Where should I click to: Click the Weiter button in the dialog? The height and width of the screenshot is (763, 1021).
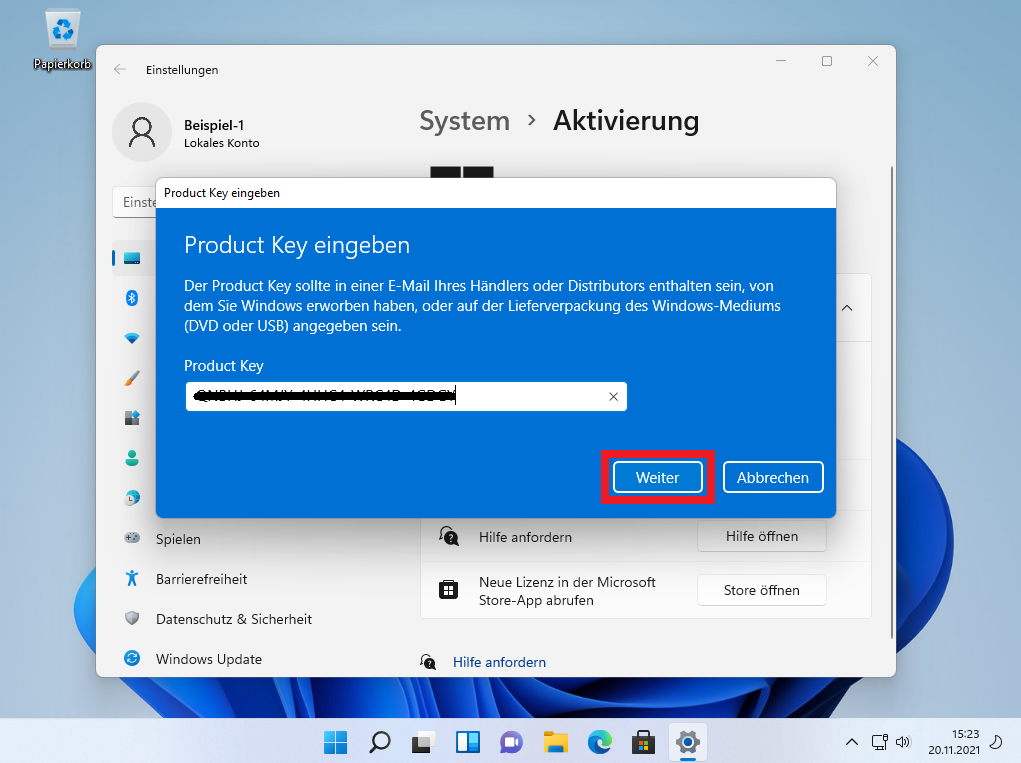click(x=657, y=477)
